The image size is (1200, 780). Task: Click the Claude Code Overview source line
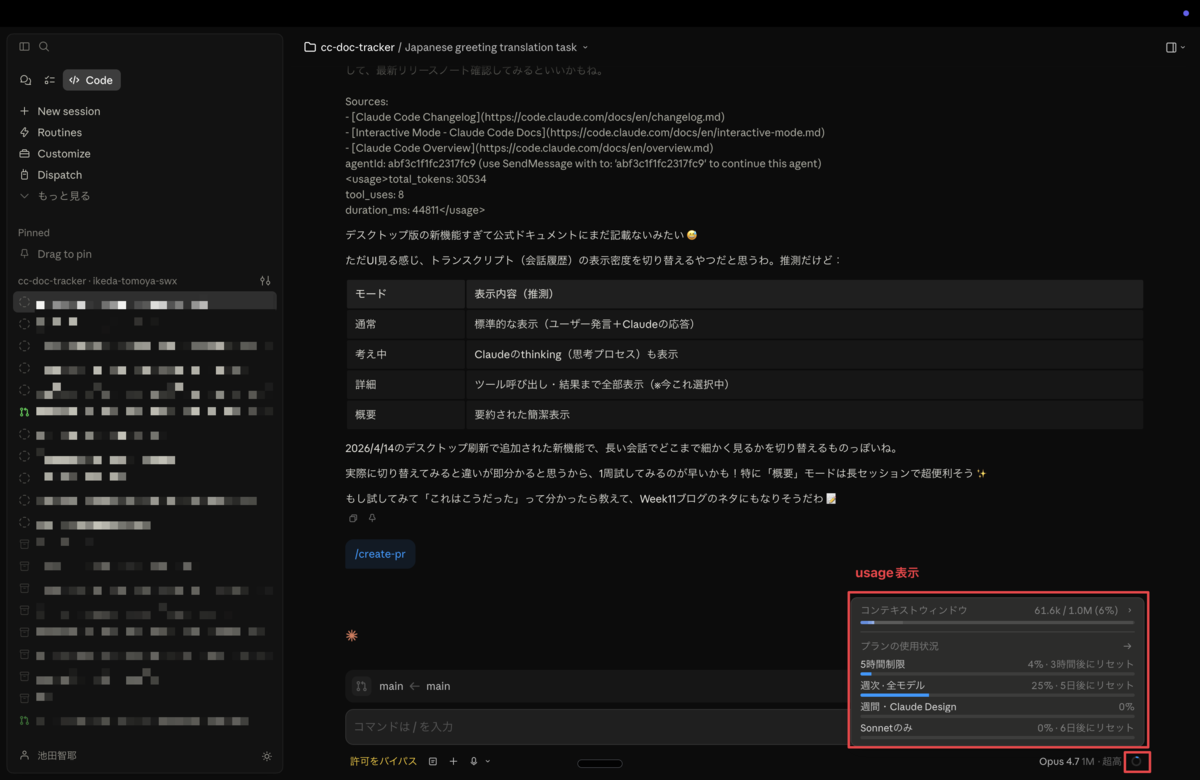click(529, 148)
